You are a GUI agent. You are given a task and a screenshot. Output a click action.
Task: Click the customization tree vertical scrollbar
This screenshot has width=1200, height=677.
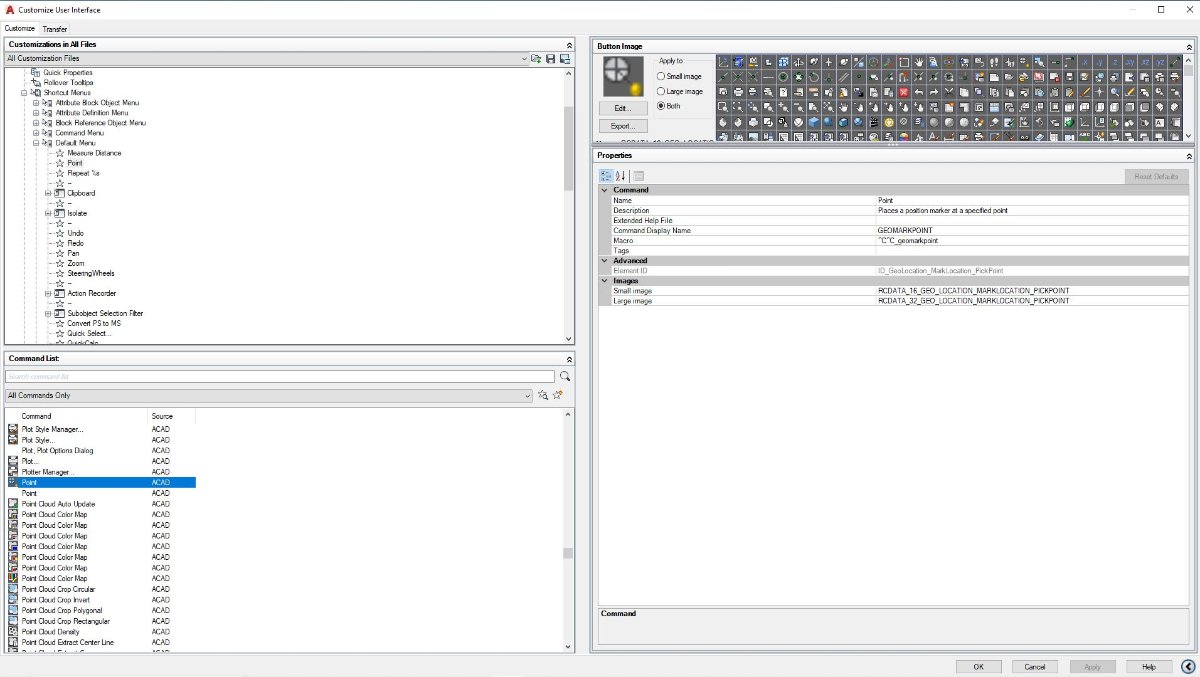click(x=569, y=205)
